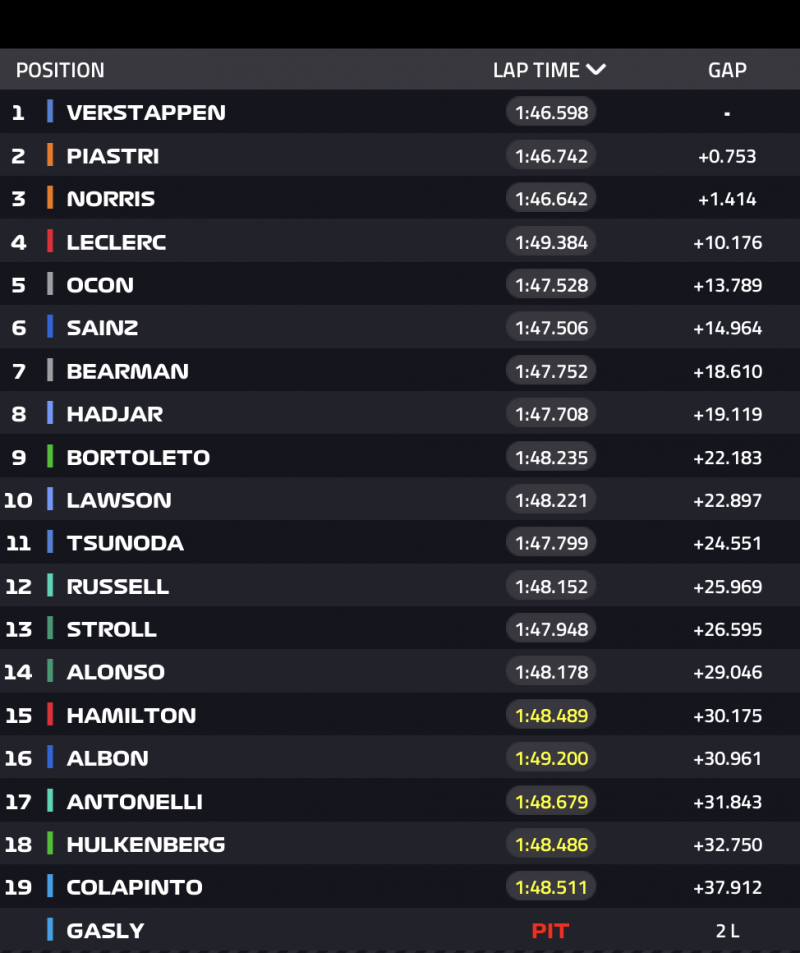Viewport: 800px width, 953px height.
Task: Click Sainz's lap time 1:47.506
Action: [x=551, y=327]
